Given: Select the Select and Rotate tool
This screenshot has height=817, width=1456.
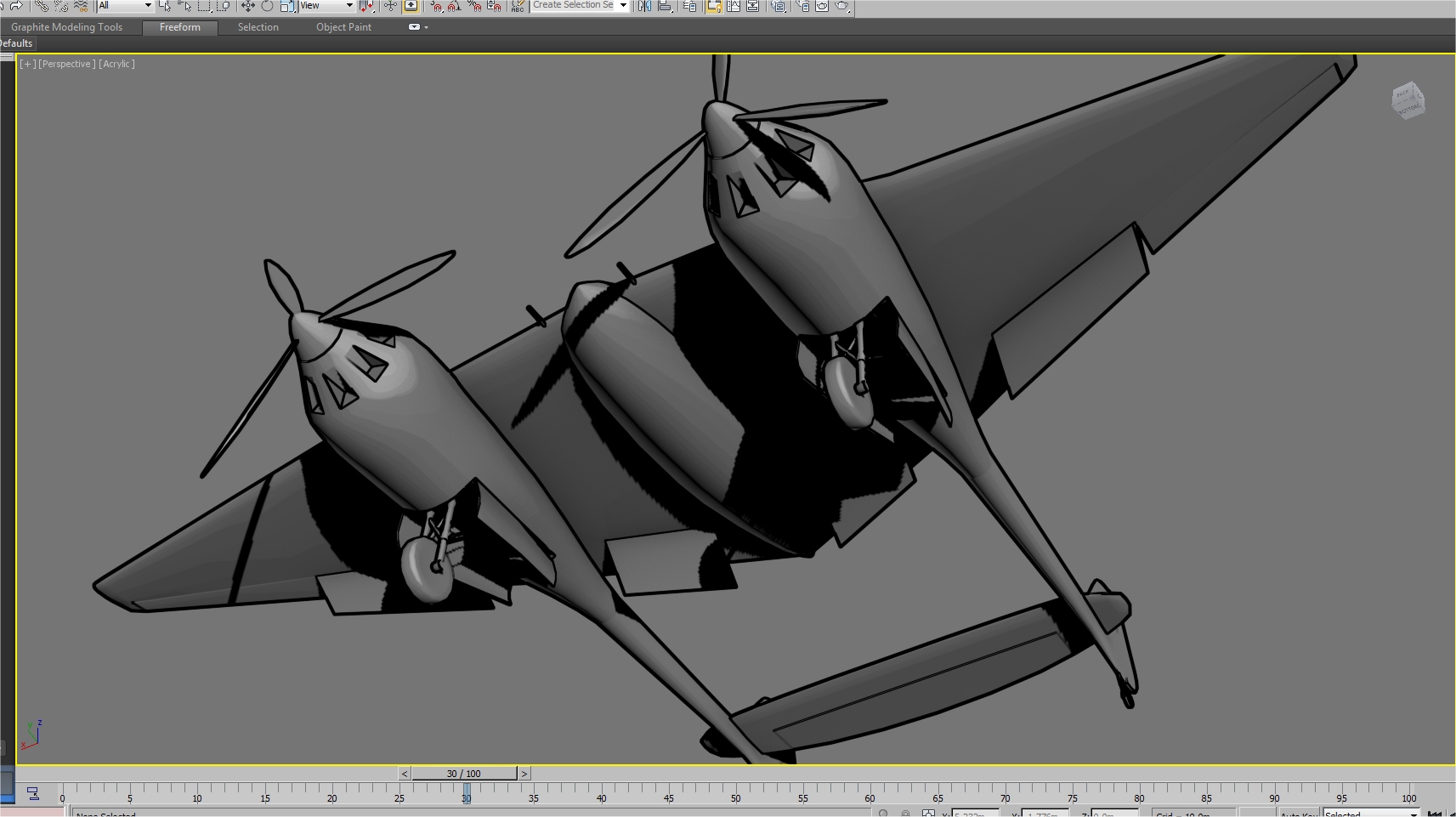Looking at the screenshot, I should point(267,6).
